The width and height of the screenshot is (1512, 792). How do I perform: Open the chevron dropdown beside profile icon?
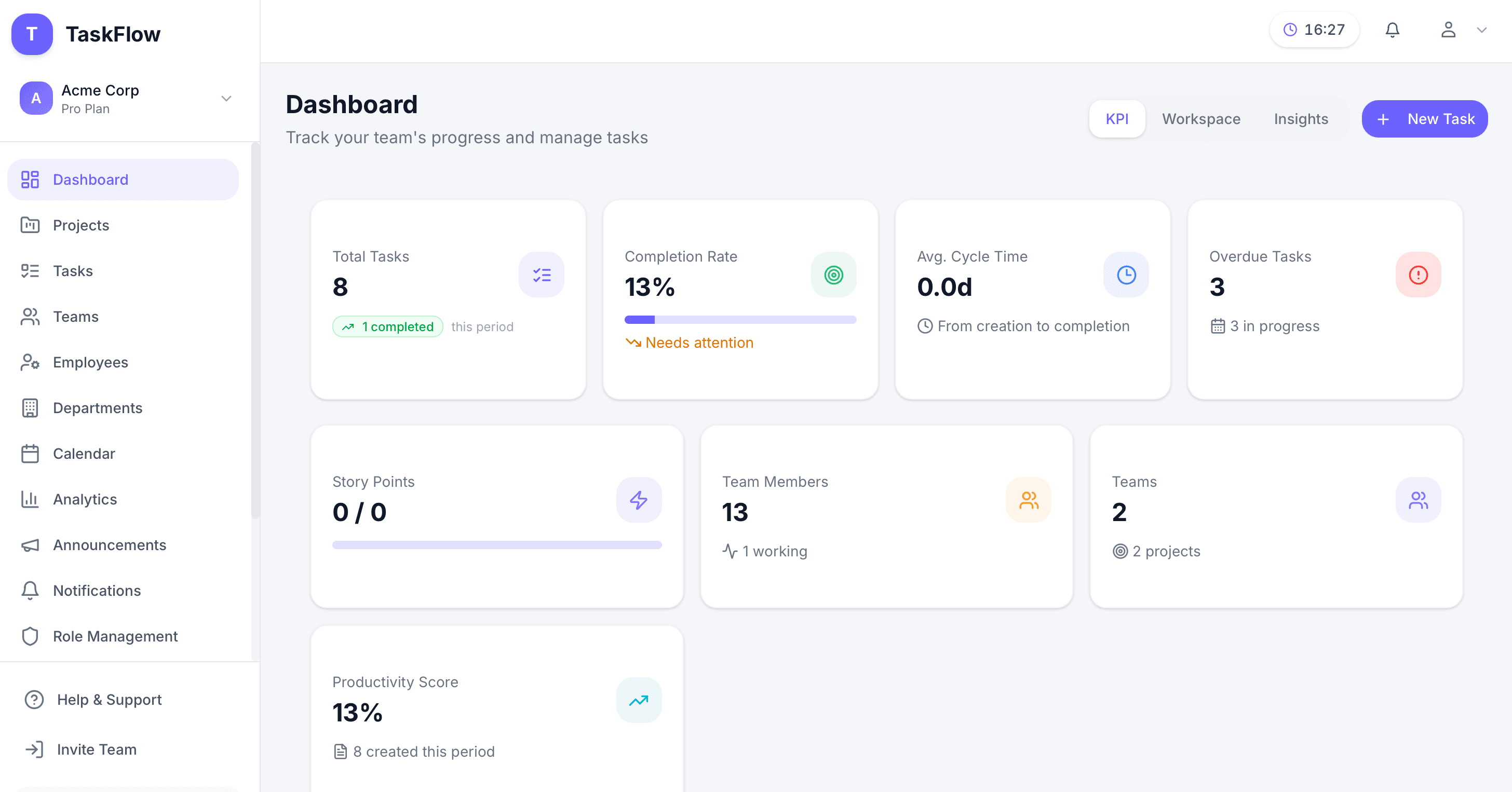click(x=1482, y=30)
